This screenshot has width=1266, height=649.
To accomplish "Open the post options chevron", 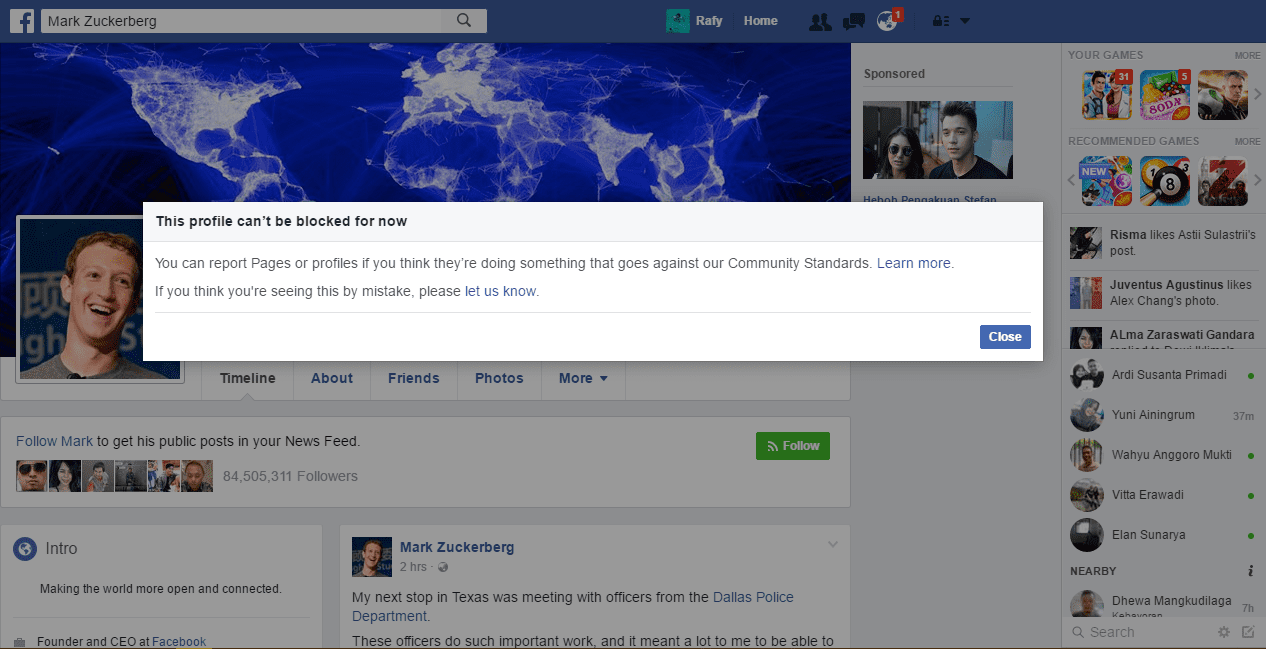I will [832, 545].
